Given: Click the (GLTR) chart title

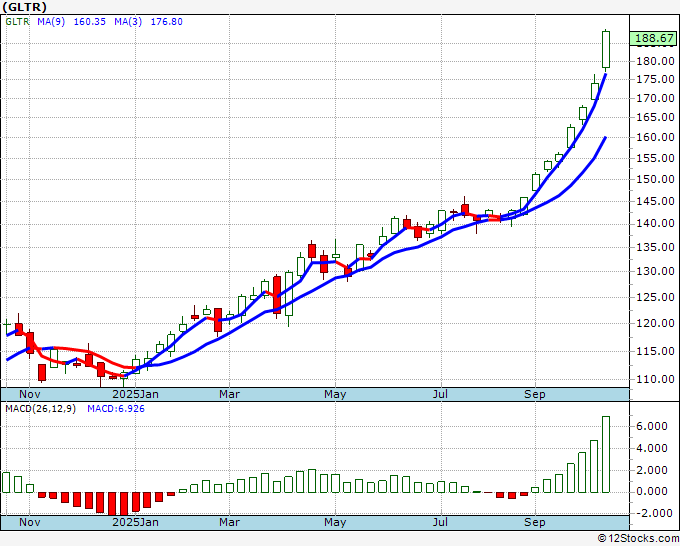Looking at the screenshot, I should point(24,7).
